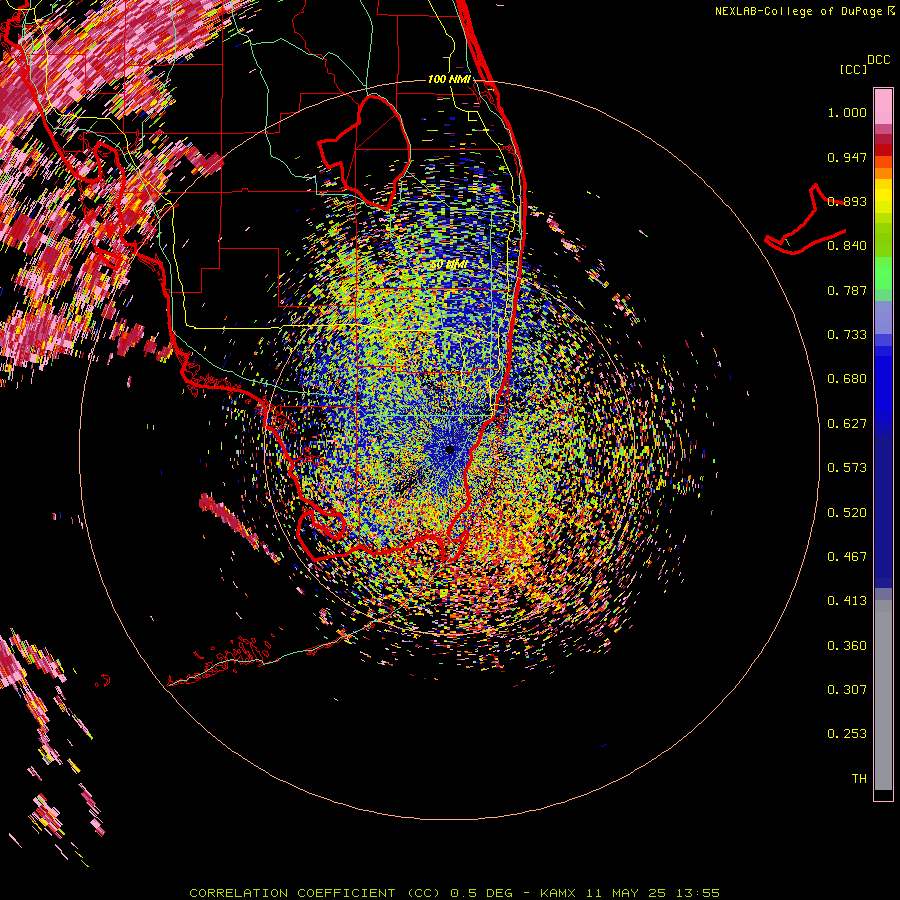
Task: Select the 0.733 legend value
Action: (847, 335)
